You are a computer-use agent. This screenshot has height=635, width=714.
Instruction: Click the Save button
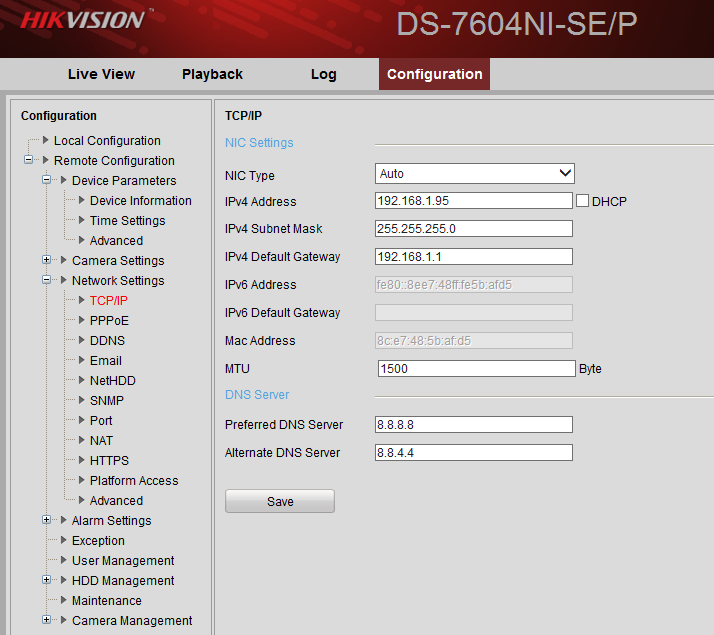tap(280, 501)
